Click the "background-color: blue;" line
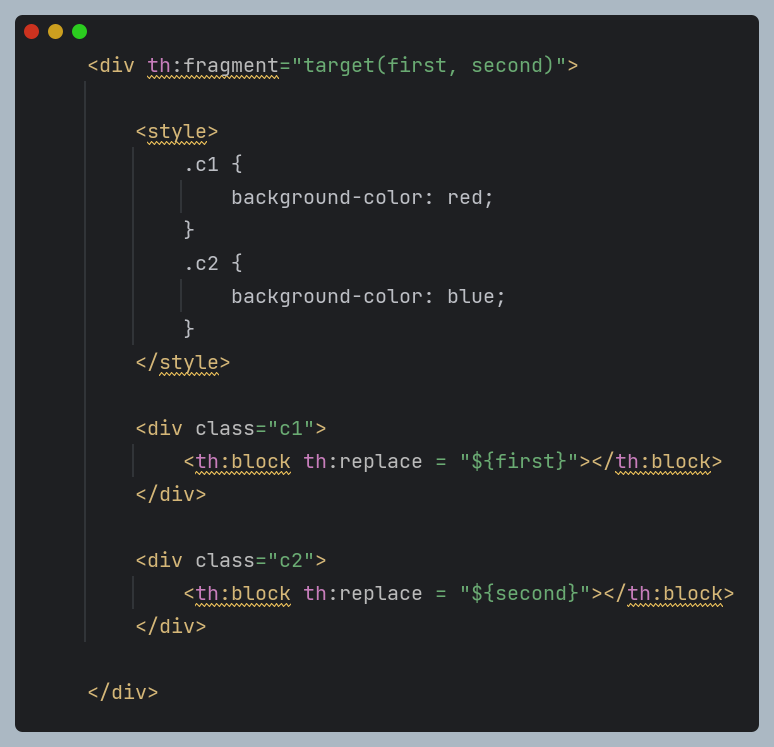 click(368, 297)
